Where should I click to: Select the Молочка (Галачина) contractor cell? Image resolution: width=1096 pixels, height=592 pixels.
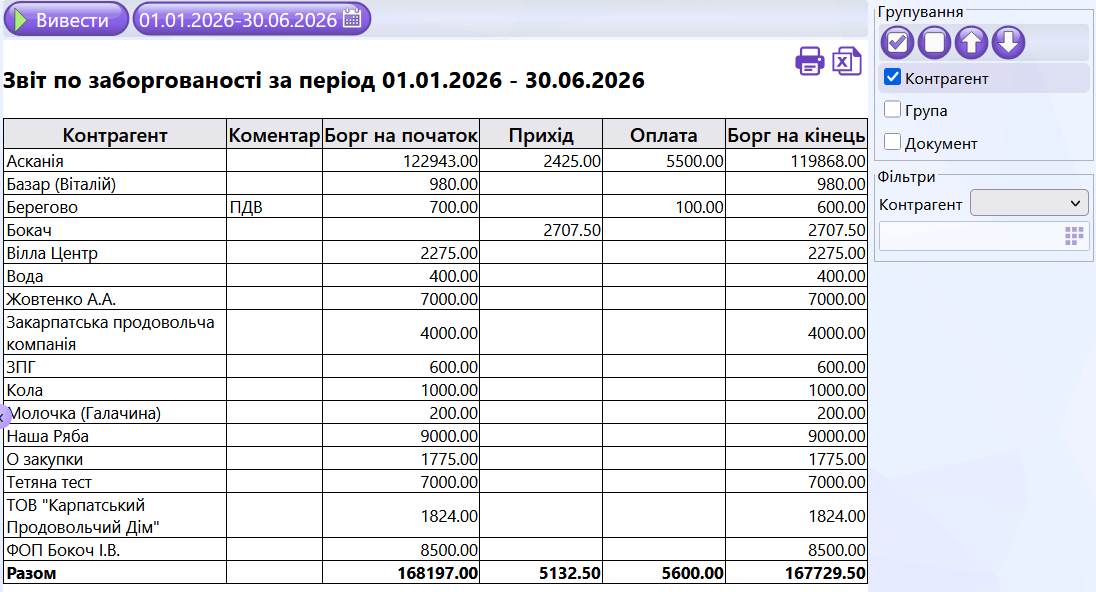point(115,413)
